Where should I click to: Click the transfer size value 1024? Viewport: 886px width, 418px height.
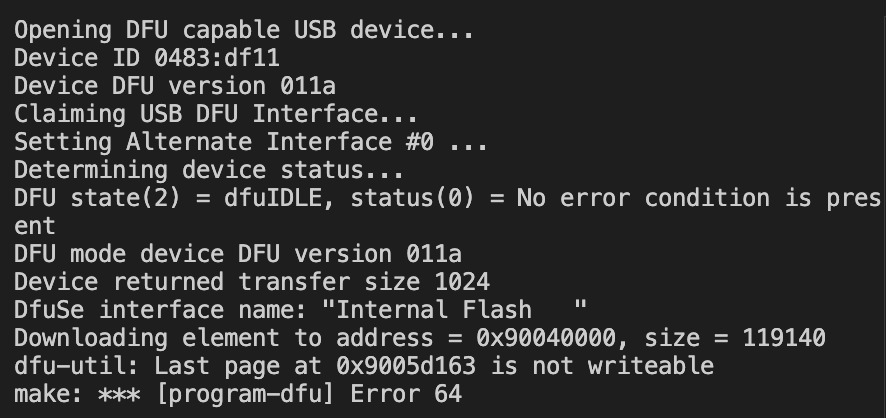(x=462, y=282)
